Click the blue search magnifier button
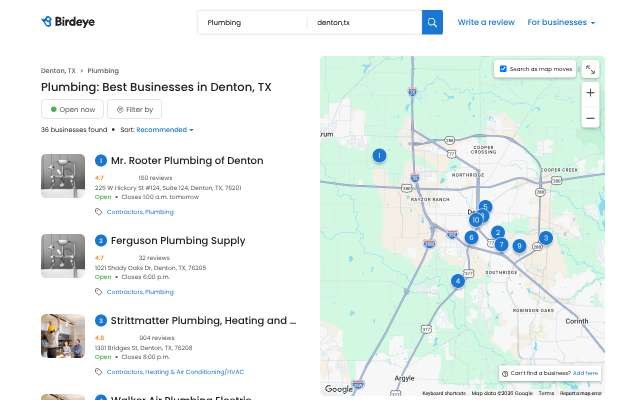Viewport: 640px width, 400px height. (432, 22)
